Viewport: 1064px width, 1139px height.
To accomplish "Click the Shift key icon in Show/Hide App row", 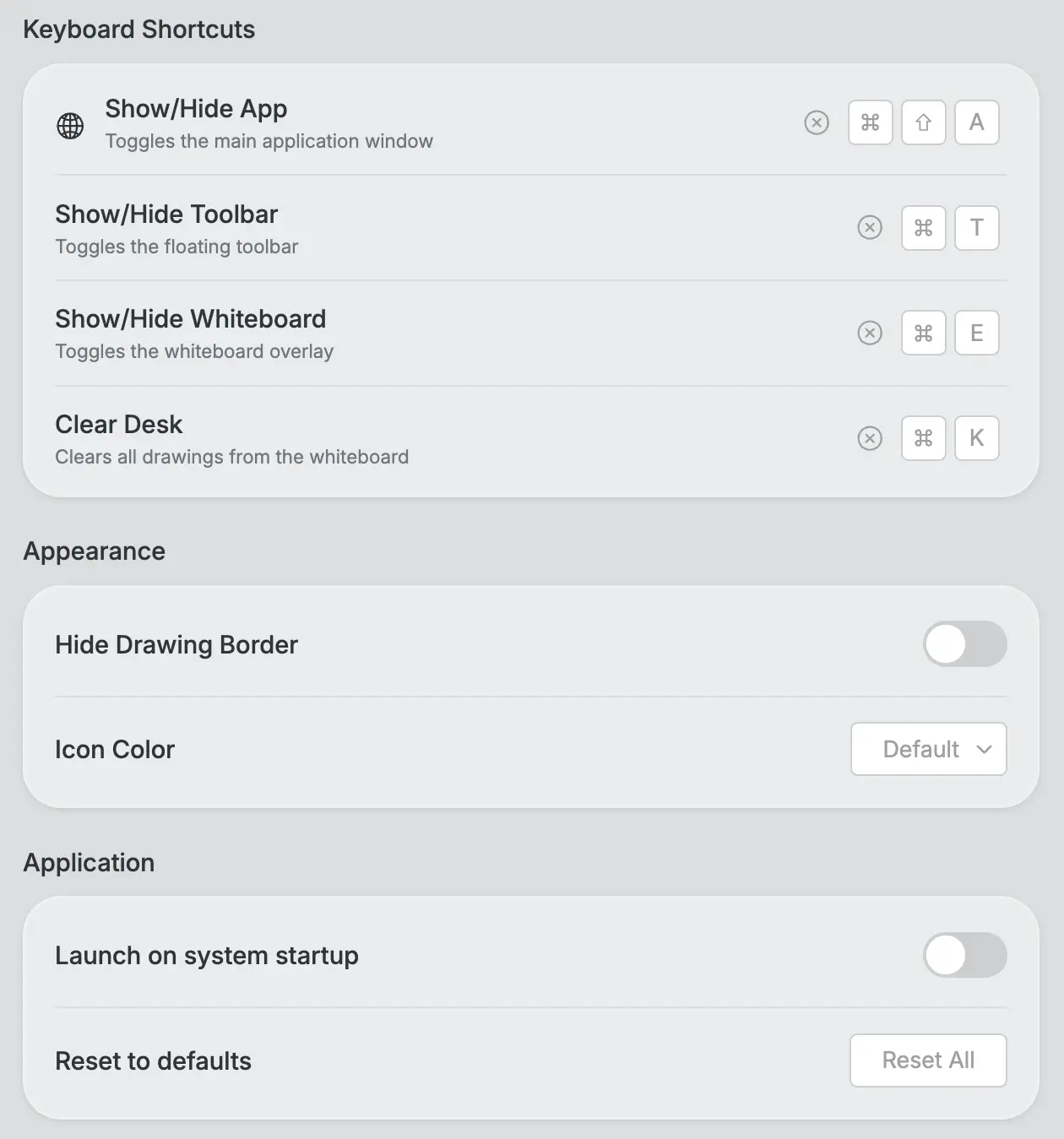I will [x=923, y=122].
